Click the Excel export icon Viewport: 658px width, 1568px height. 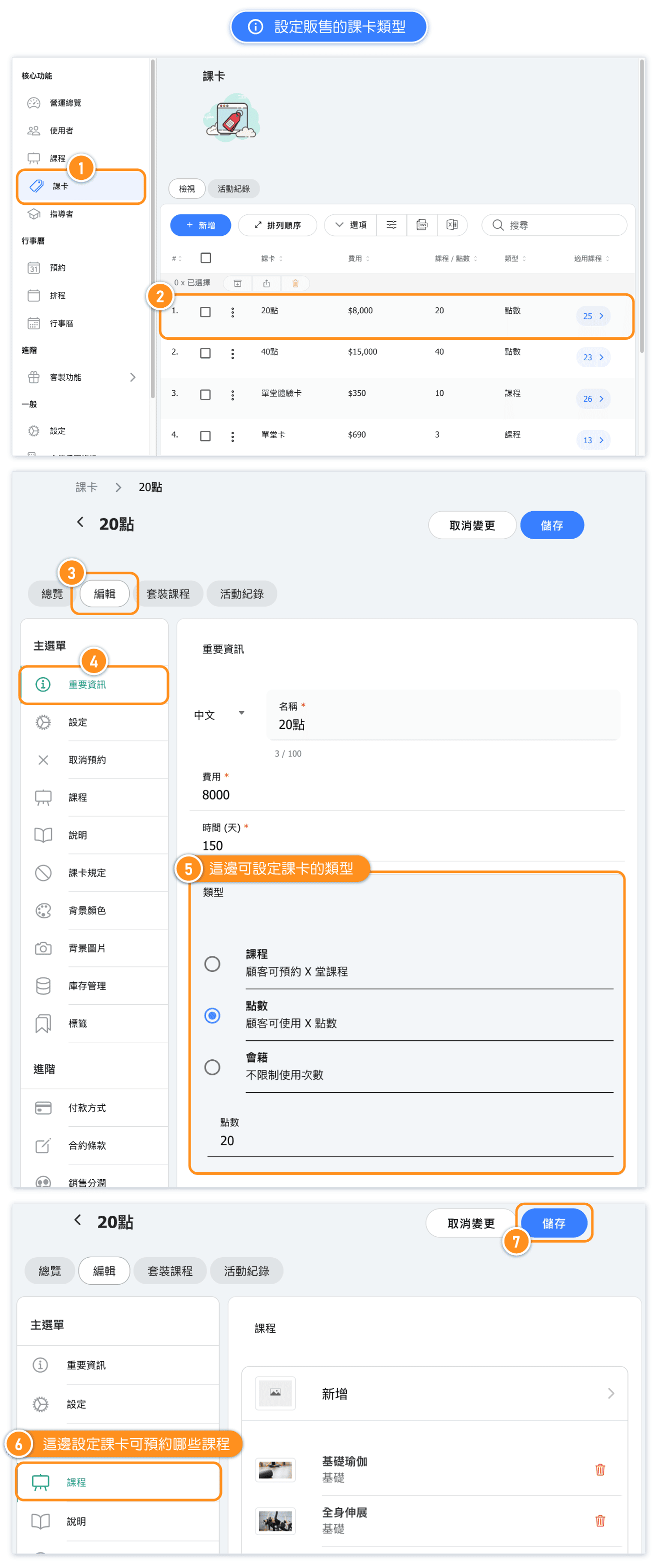[452, 225]
